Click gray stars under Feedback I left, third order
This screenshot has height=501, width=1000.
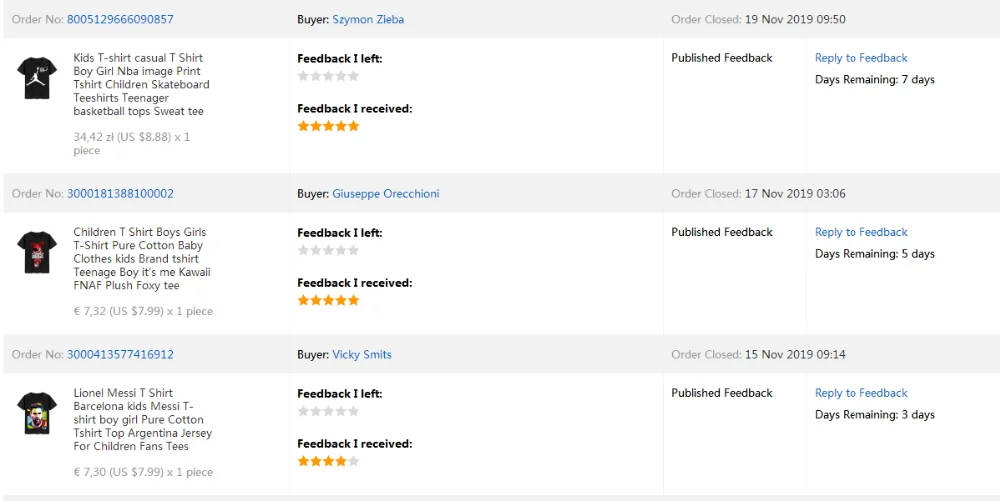click(x=328, y=411)
